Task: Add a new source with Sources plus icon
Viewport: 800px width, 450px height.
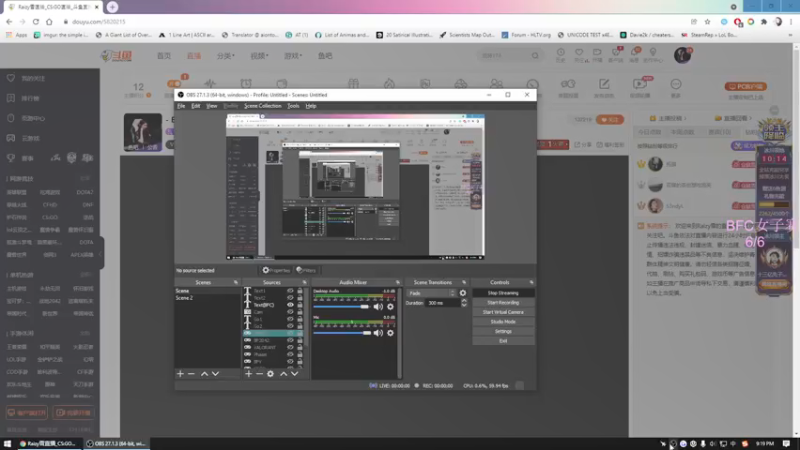Action: coord(248,374)
